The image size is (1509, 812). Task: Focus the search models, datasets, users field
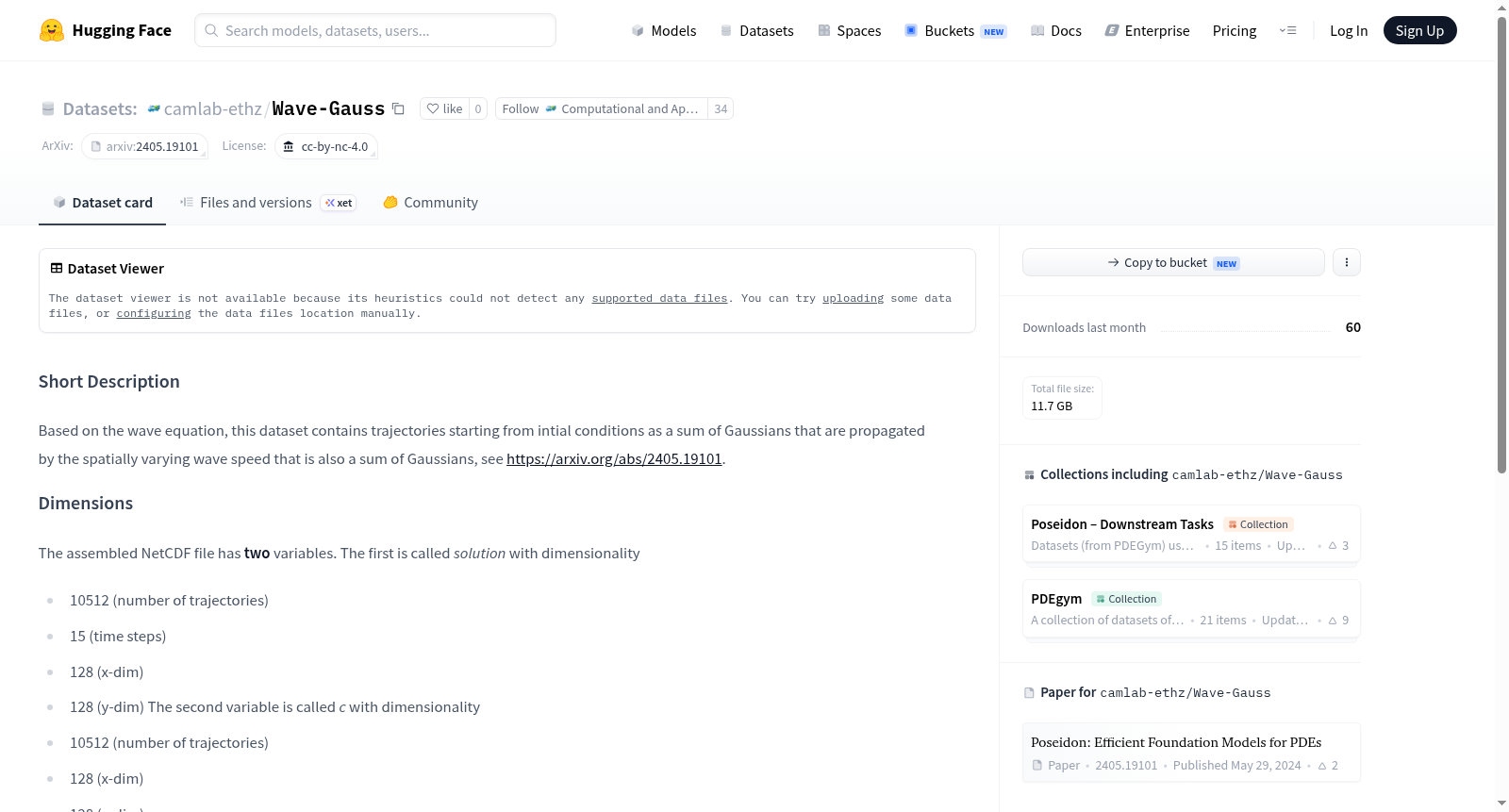point(375,30)
